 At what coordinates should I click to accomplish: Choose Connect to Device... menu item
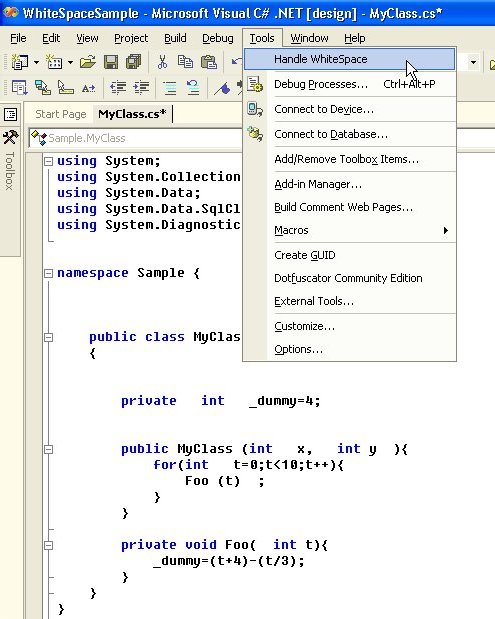pos(350,109)
